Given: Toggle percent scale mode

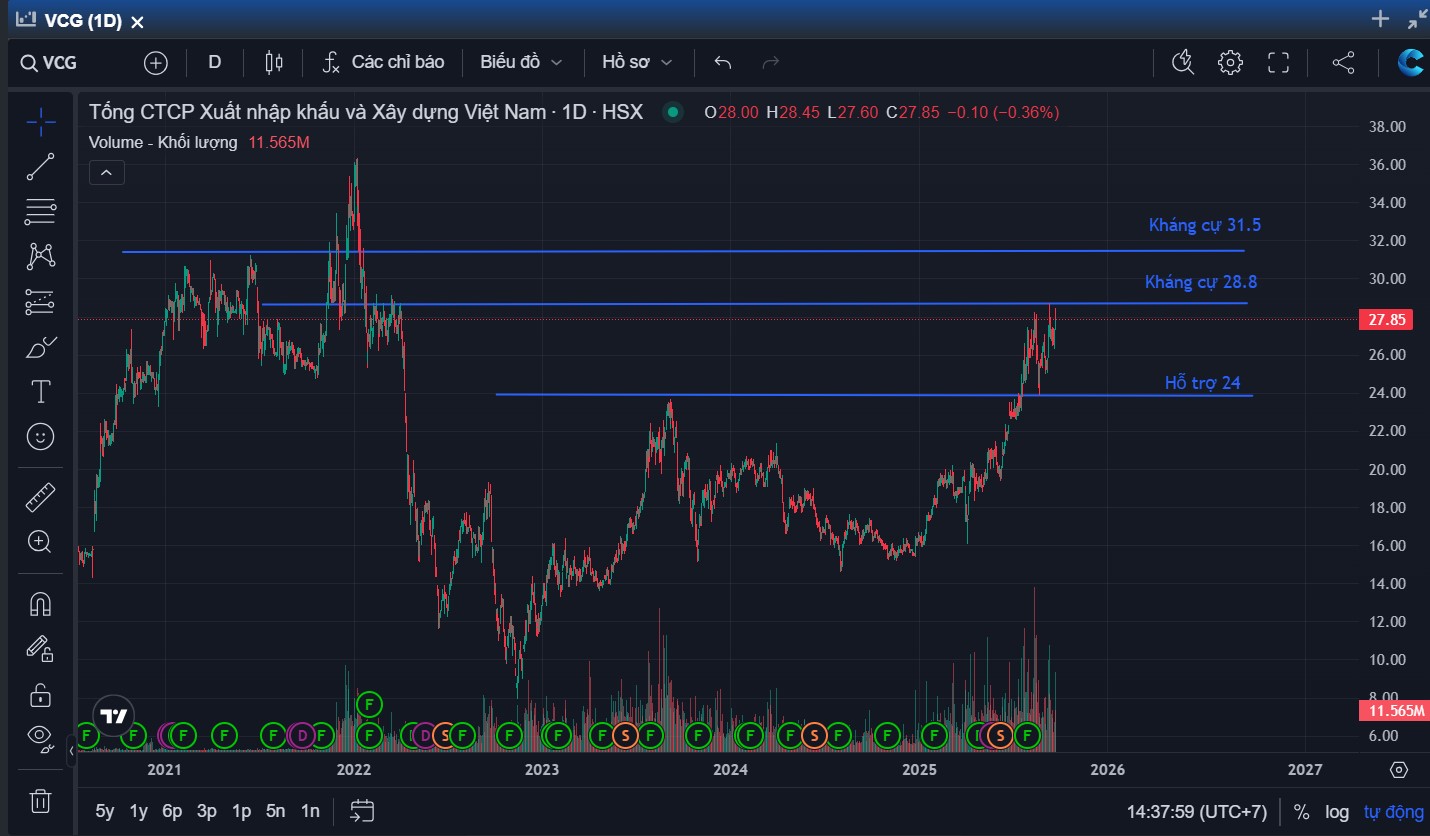Looking at the screenshot, I should pyautogui.click(x=1301, y=811).
